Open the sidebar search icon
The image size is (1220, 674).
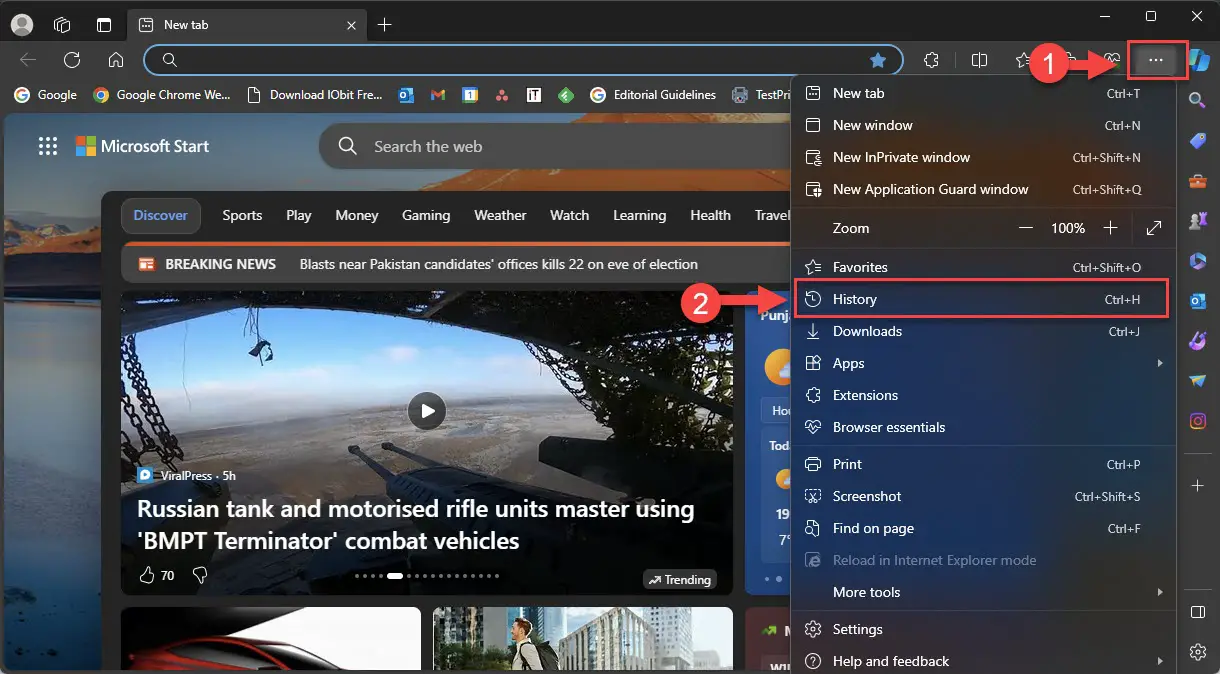1198,99
